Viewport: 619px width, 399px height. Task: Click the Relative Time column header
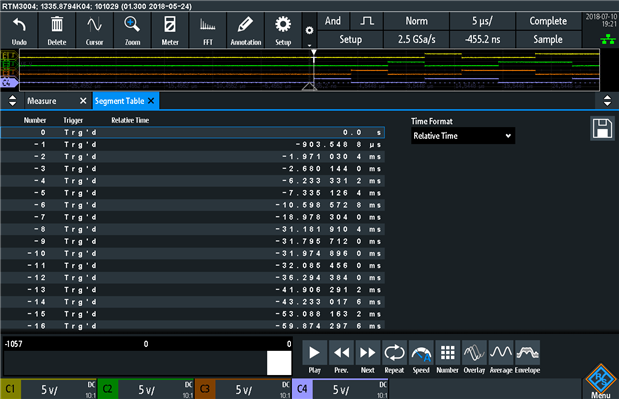pos(130,120)
